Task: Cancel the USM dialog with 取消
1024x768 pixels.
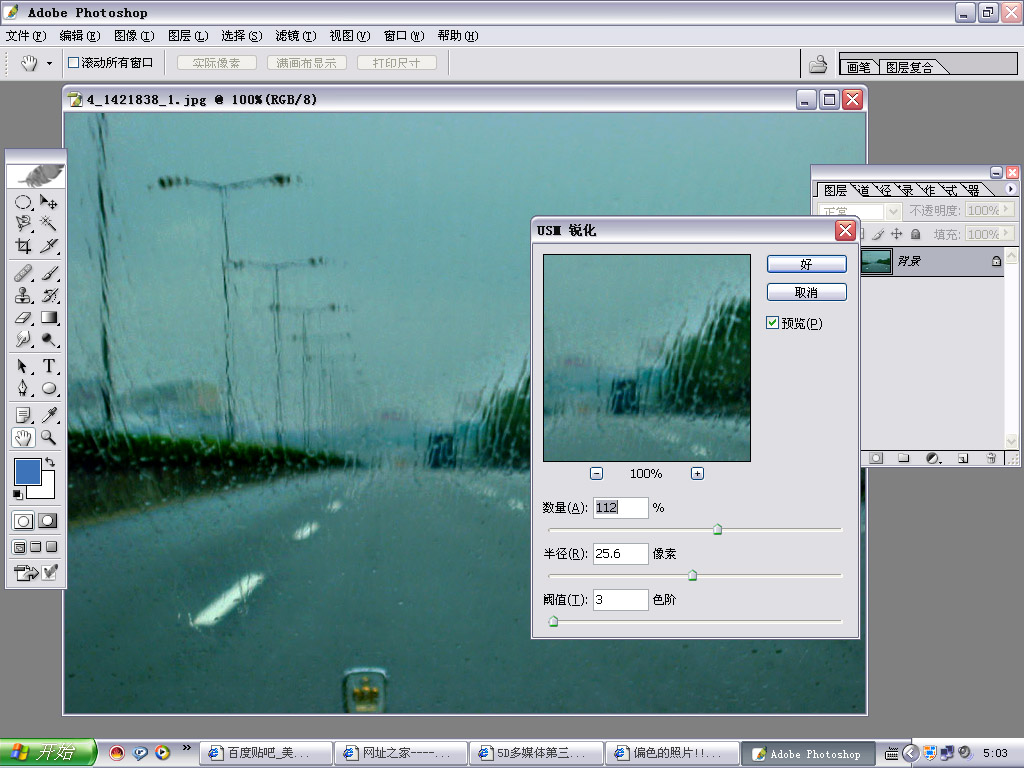Action: tap(807, 292)
